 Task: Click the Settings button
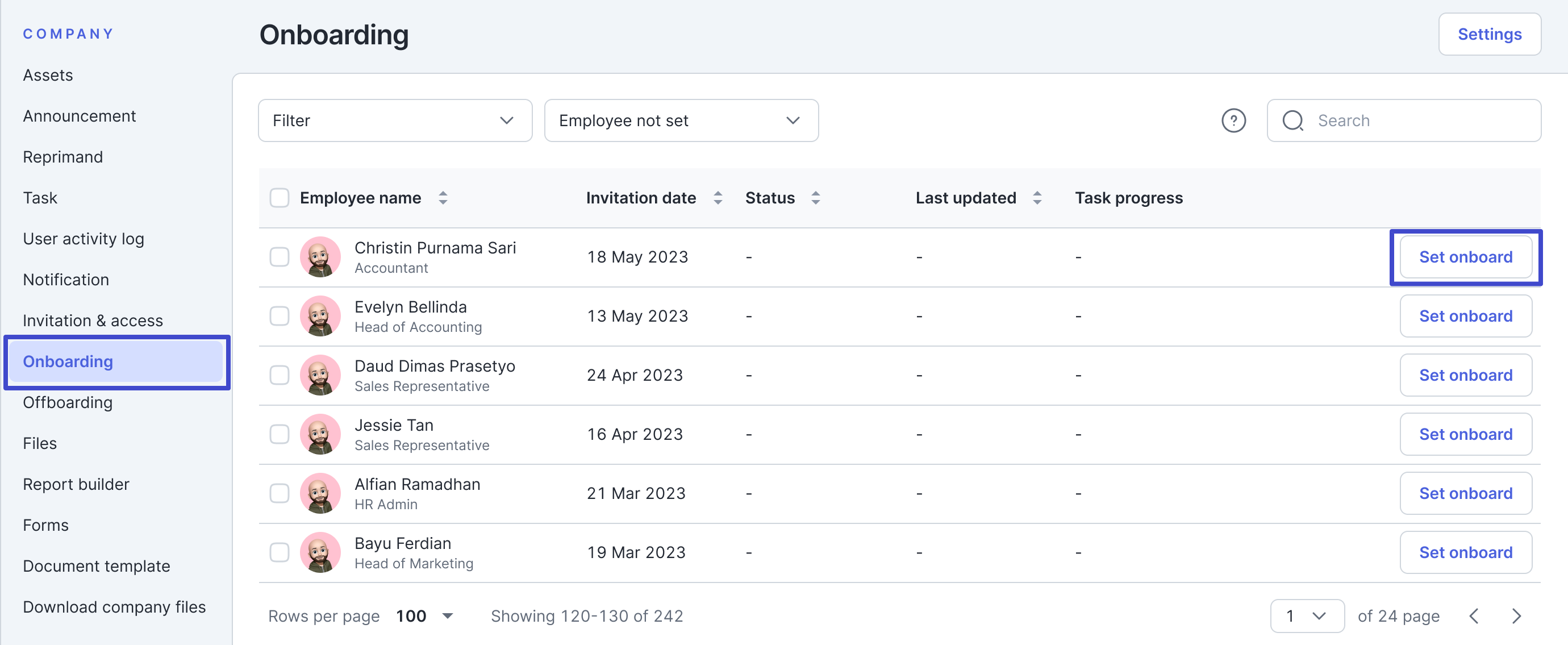pyautogui.click(x=1489, y=34)
